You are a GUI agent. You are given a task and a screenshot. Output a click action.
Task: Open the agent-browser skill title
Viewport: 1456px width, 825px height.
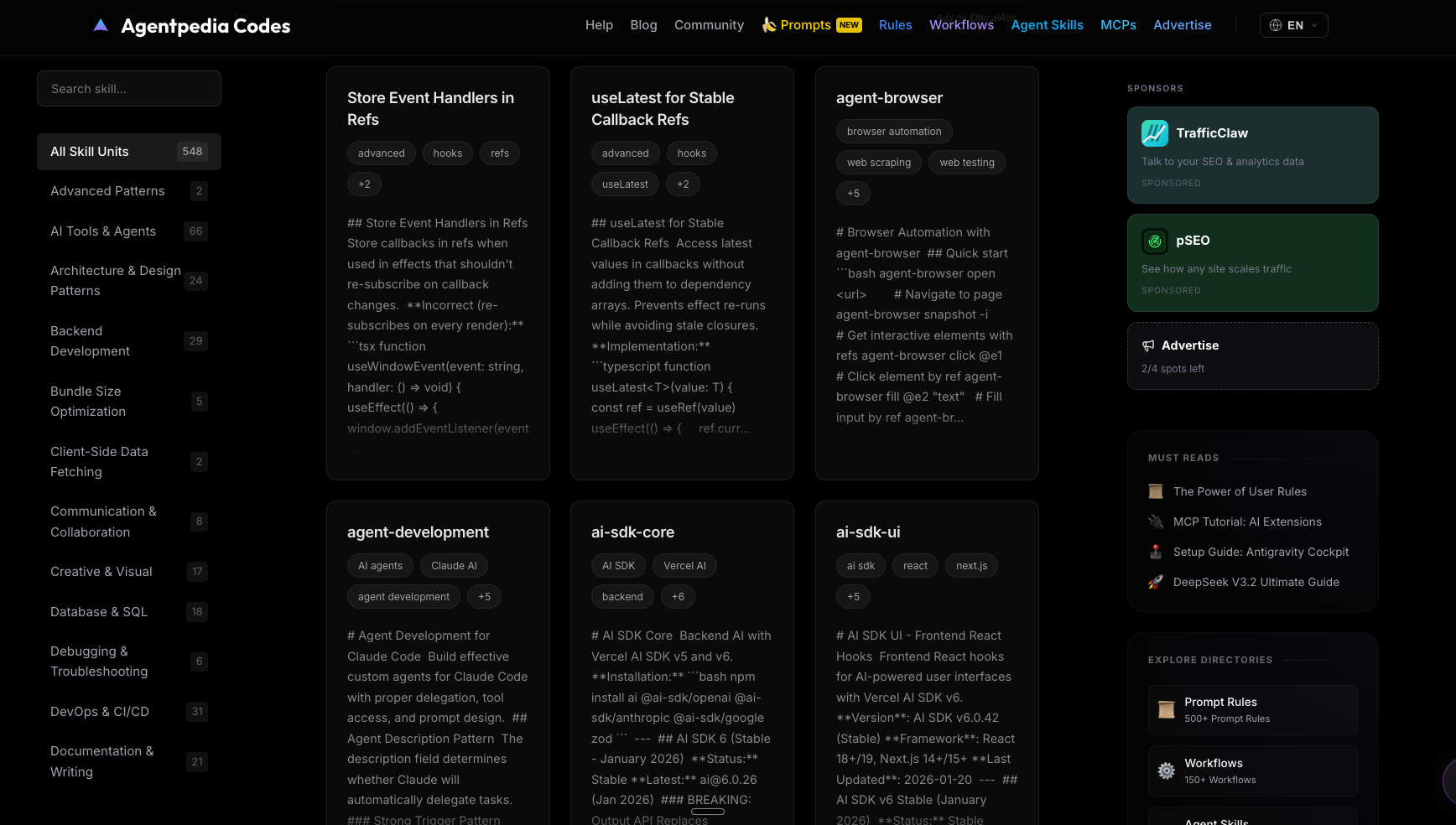coord(889,98)
